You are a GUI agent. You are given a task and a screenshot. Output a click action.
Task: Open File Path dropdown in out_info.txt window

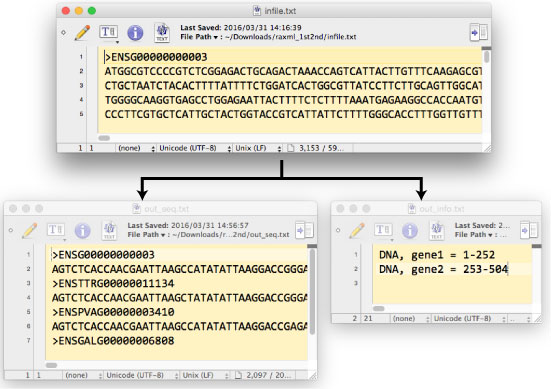[474, 235]
